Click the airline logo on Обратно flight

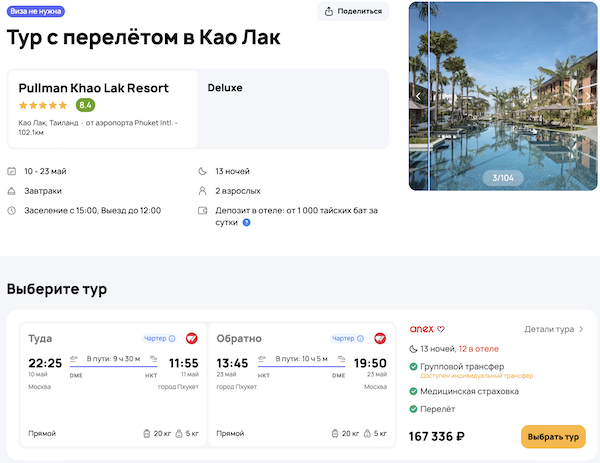[379, 339]
